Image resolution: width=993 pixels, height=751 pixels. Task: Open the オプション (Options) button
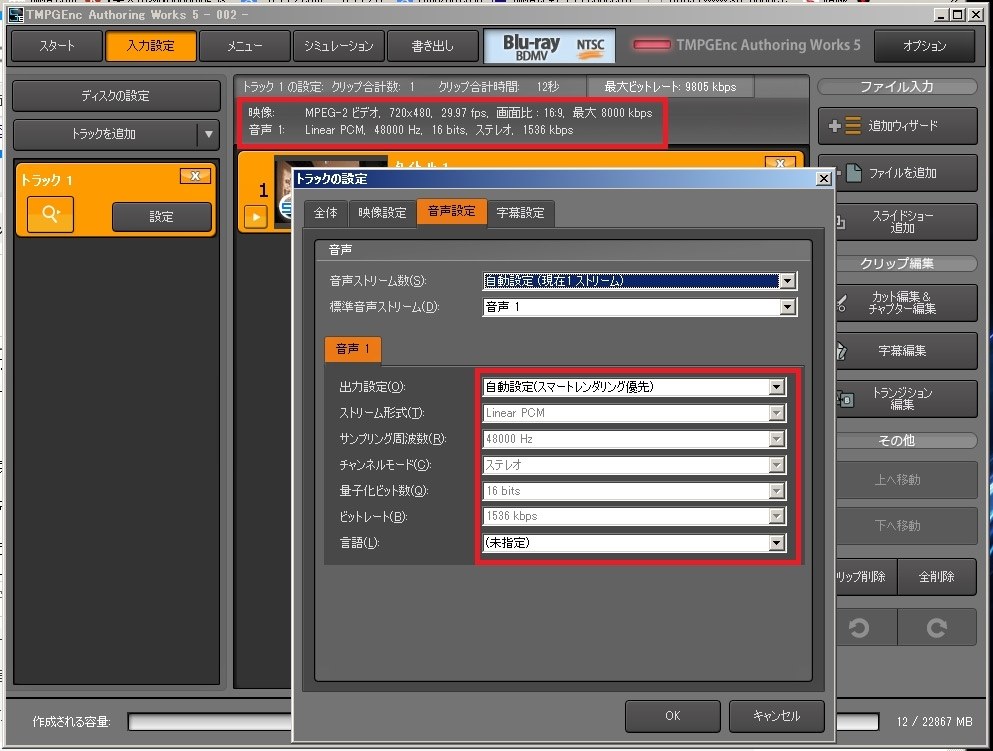tap(925, 46)
